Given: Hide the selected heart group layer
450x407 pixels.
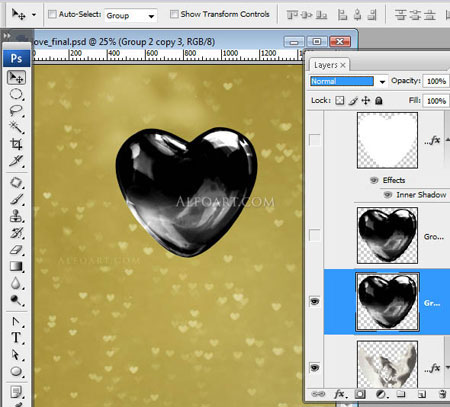Looking at the screenshot, I should coord(314,302).
